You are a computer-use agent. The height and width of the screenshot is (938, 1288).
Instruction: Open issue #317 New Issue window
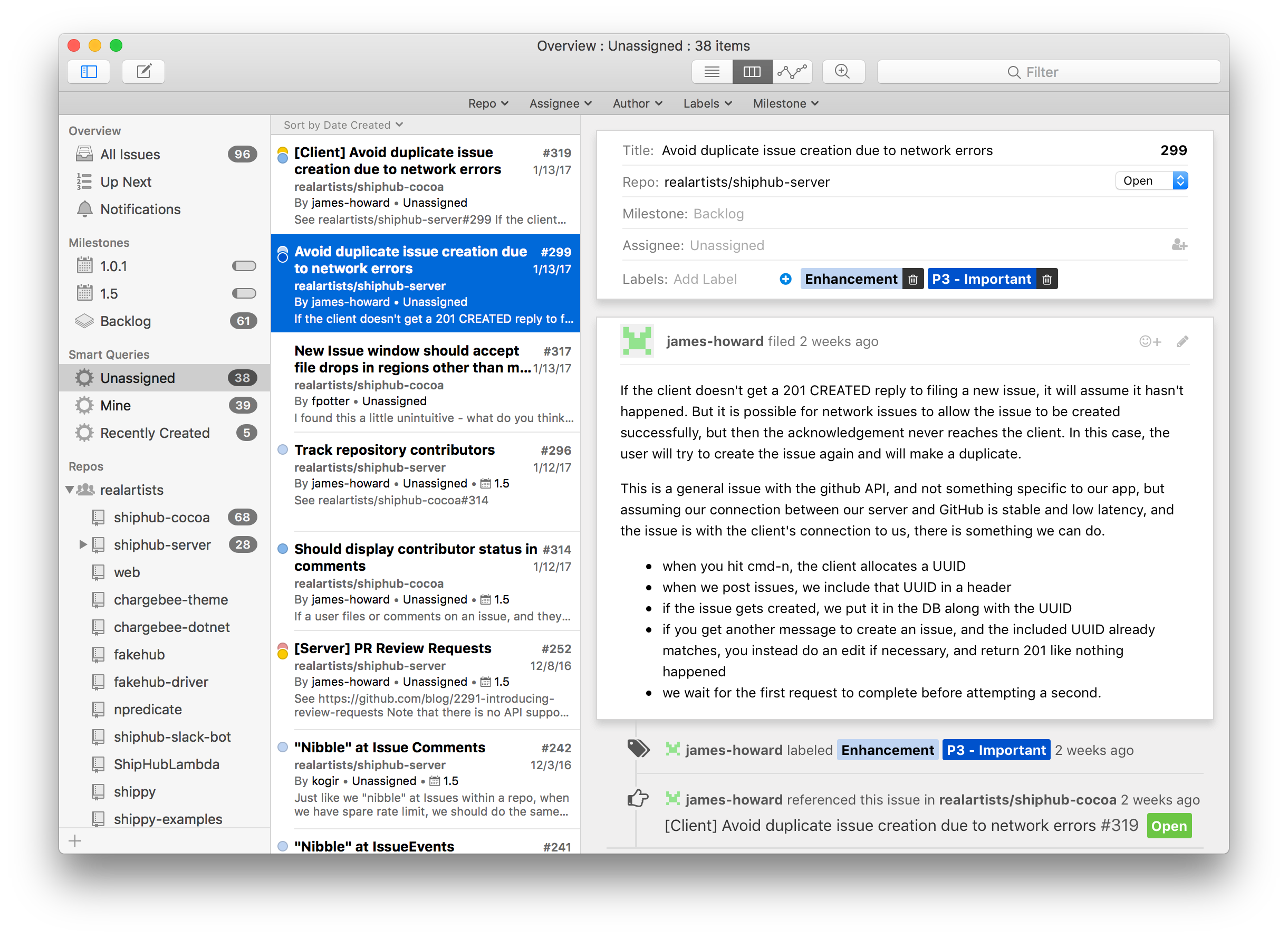point(425,384)
